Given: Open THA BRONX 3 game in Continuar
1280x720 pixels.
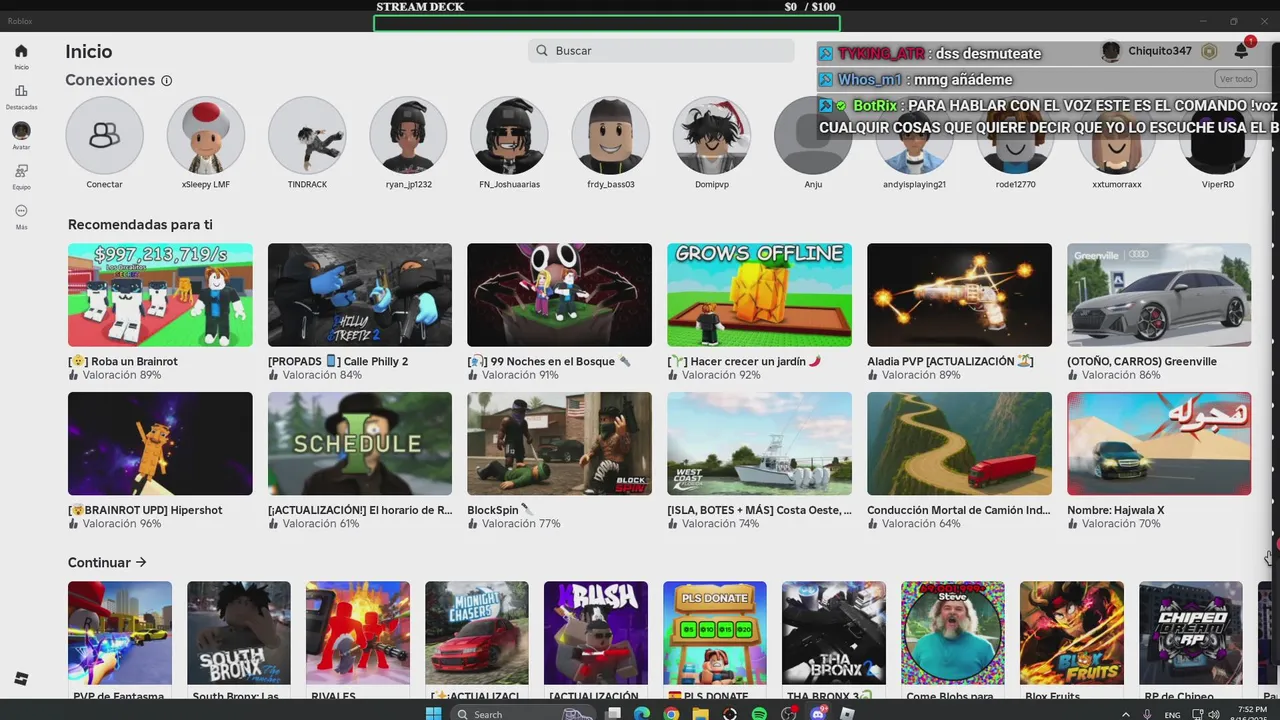Looking at the screenshot, I should 834,633.
